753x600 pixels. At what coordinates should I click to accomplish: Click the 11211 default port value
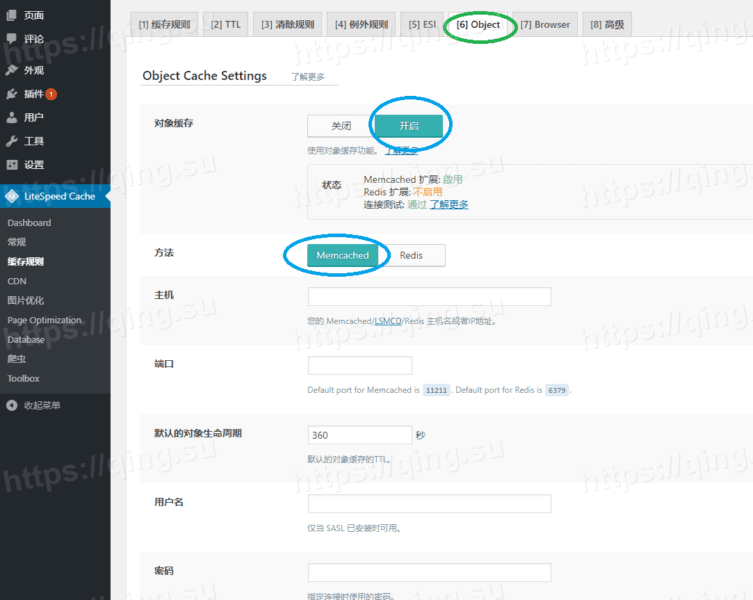click(437, 390)
